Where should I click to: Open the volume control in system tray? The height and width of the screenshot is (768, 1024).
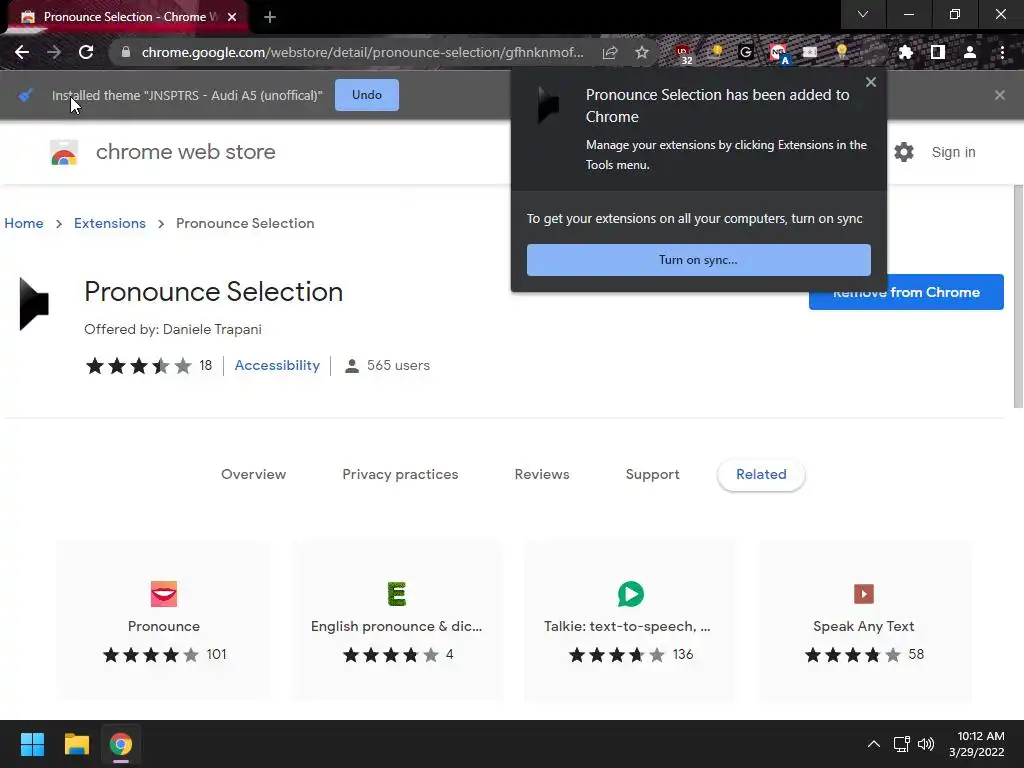point(926,744)
